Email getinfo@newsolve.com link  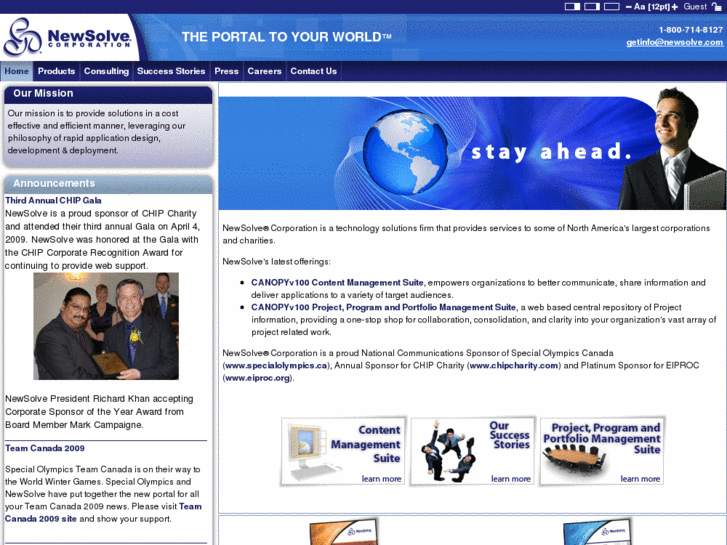[674, 42]
